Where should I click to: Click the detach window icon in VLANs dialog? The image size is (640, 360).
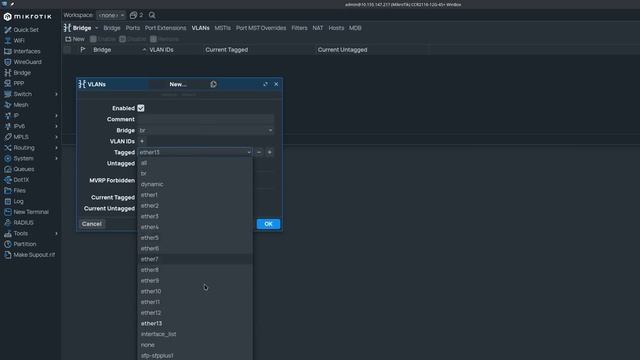[x=265, y=84]
